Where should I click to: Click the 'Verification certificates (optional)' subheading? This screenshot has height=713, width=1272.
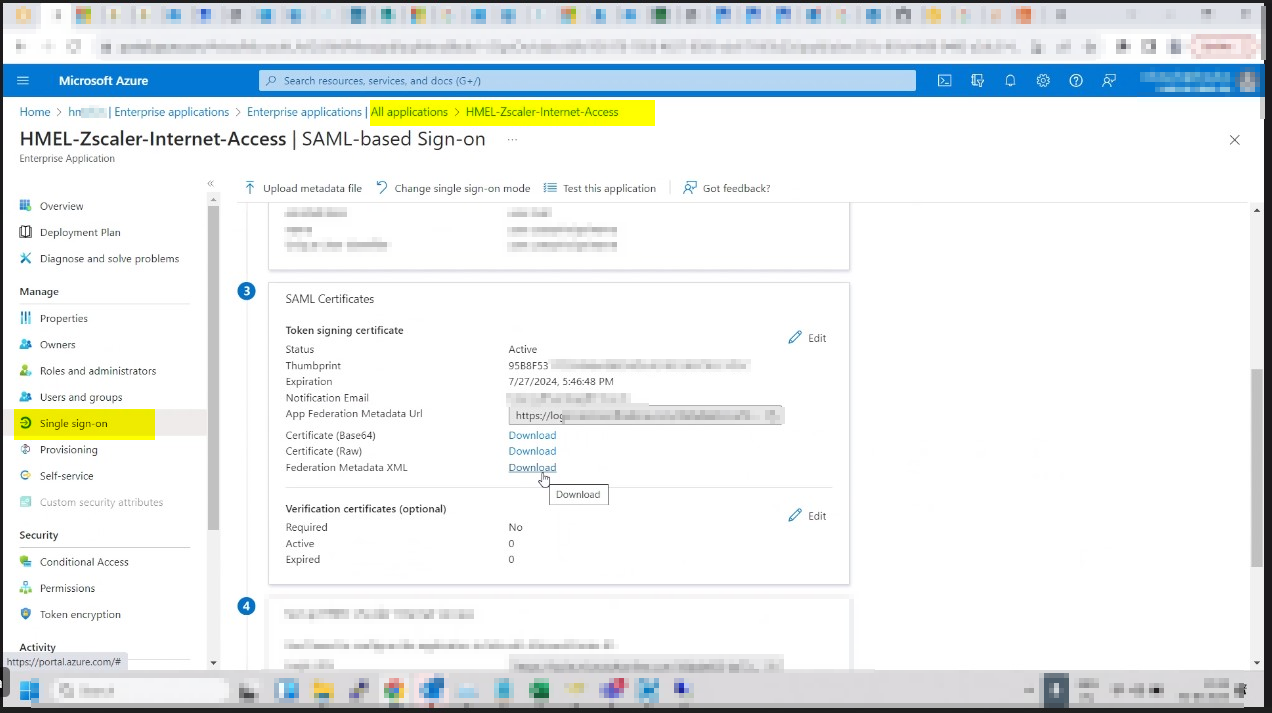(366, 509)
